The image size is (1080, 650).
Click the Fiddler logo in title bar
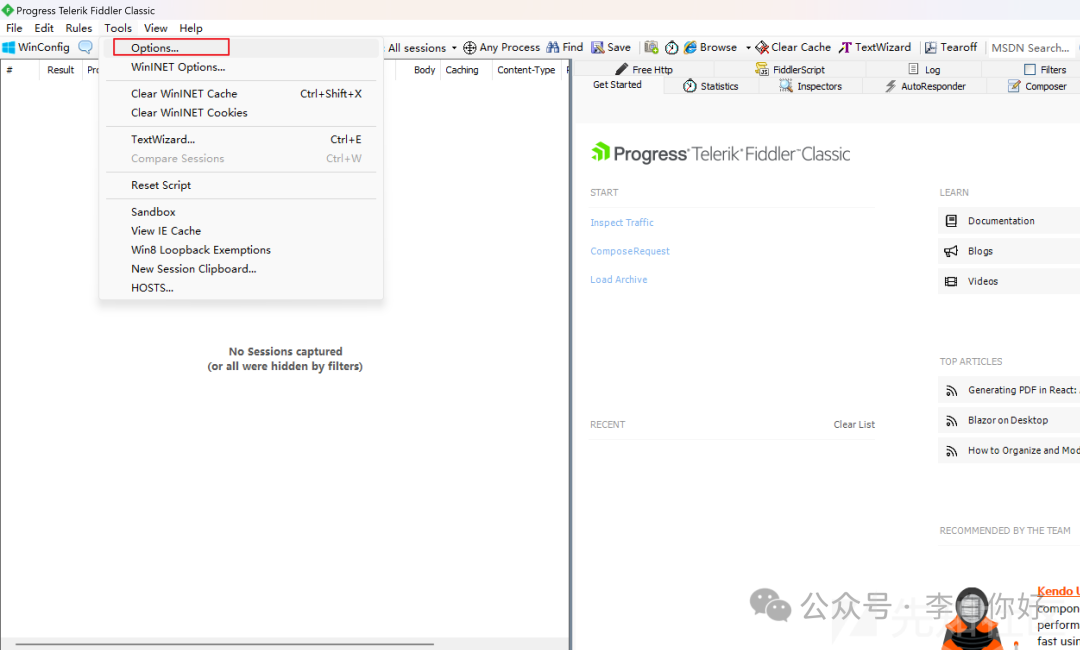click(x=8, y=10)
